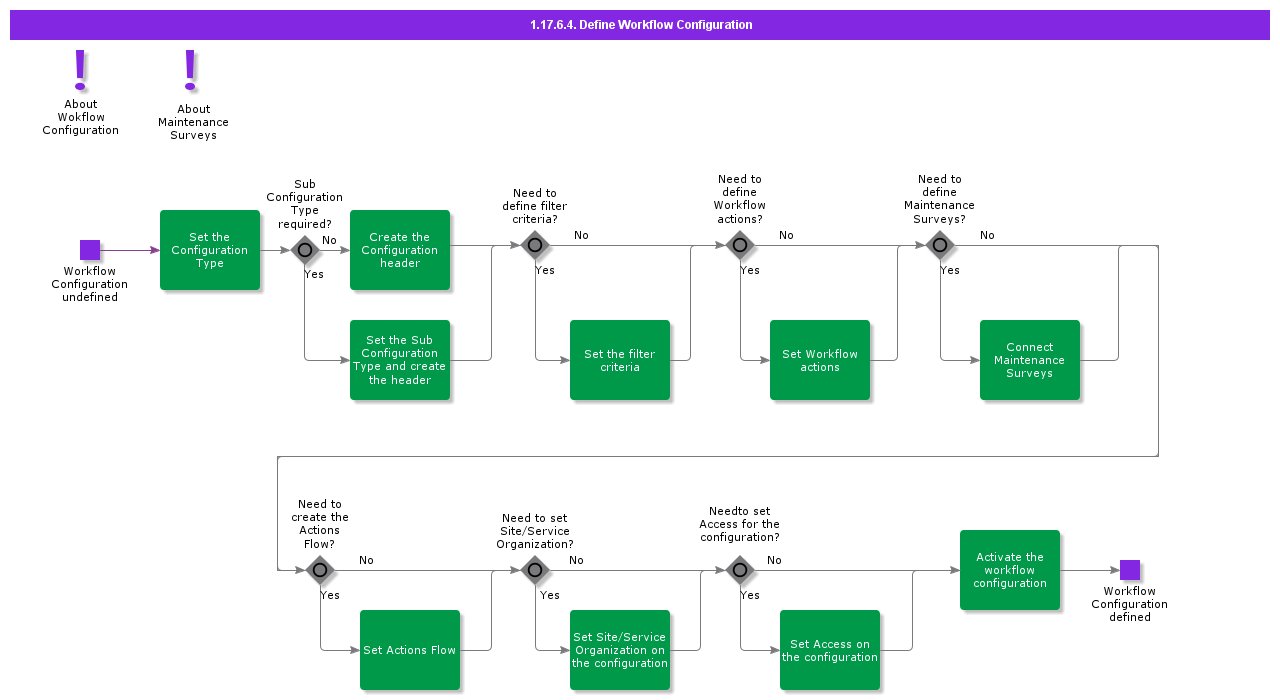Select the Create the Configuration header box
Screen dimensions: 1280x700
coord(400,250)
